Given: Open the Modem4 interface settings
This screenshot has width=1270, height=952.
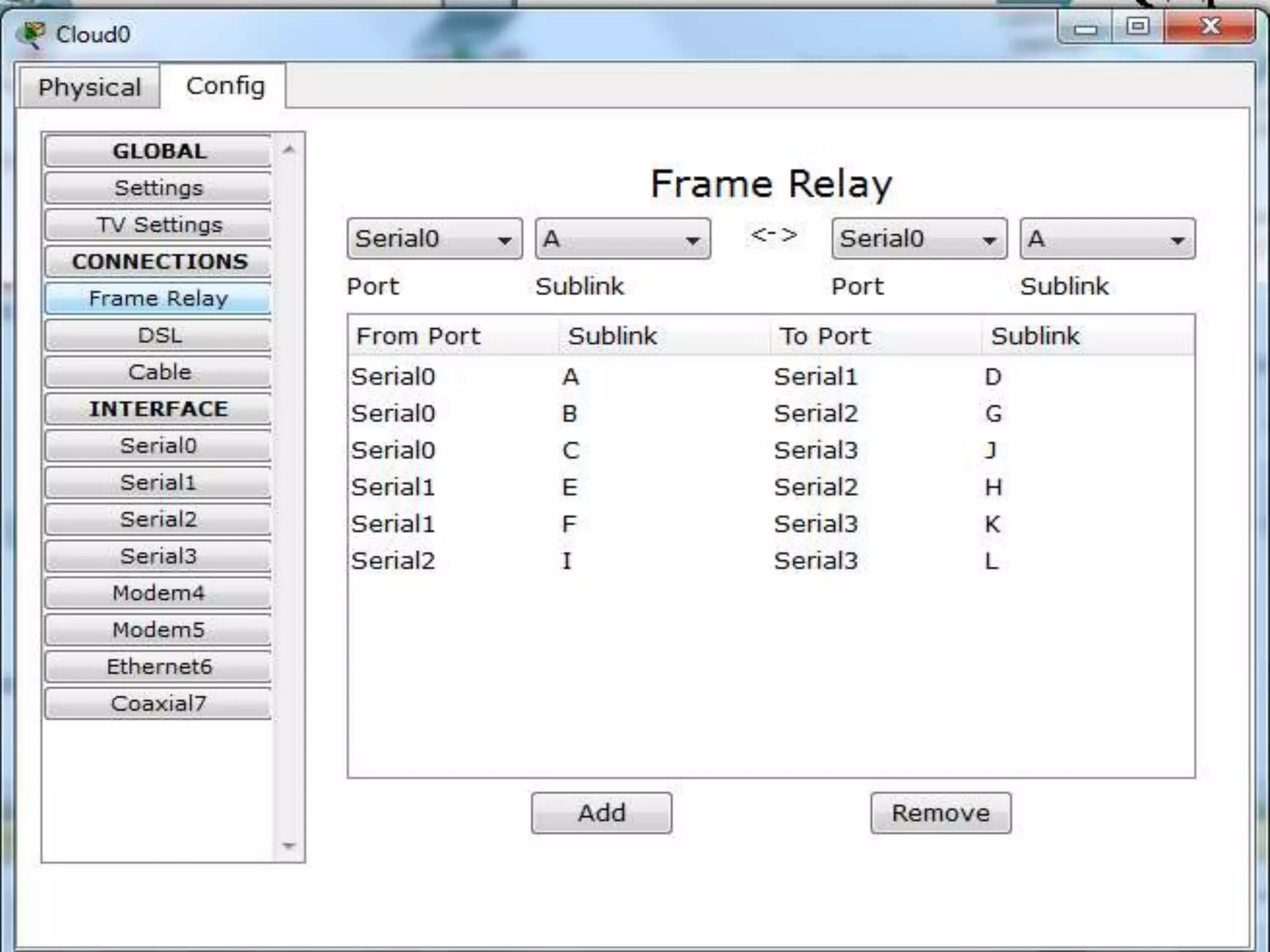Looking at the screenshot, I should (x=159, y=593).
